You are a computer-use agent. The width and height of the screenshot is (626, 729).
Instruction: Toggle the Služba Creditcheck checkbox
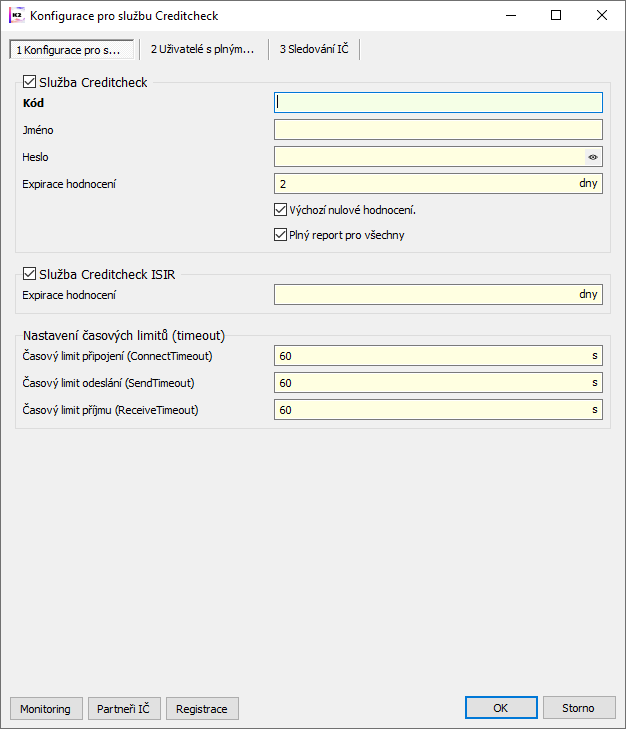28,83
